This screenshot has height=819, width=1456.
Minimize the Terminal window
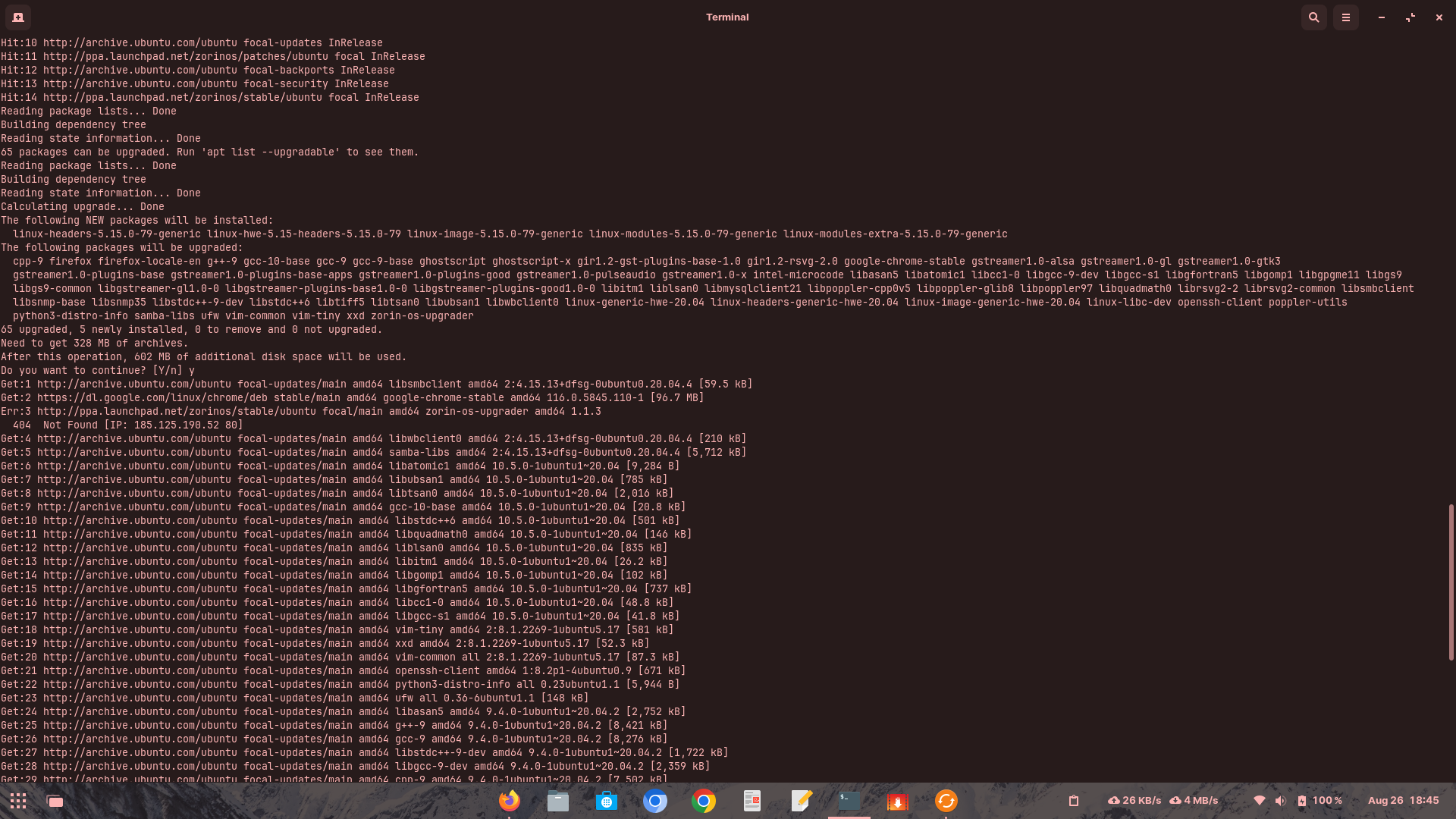click(1382, 17)
